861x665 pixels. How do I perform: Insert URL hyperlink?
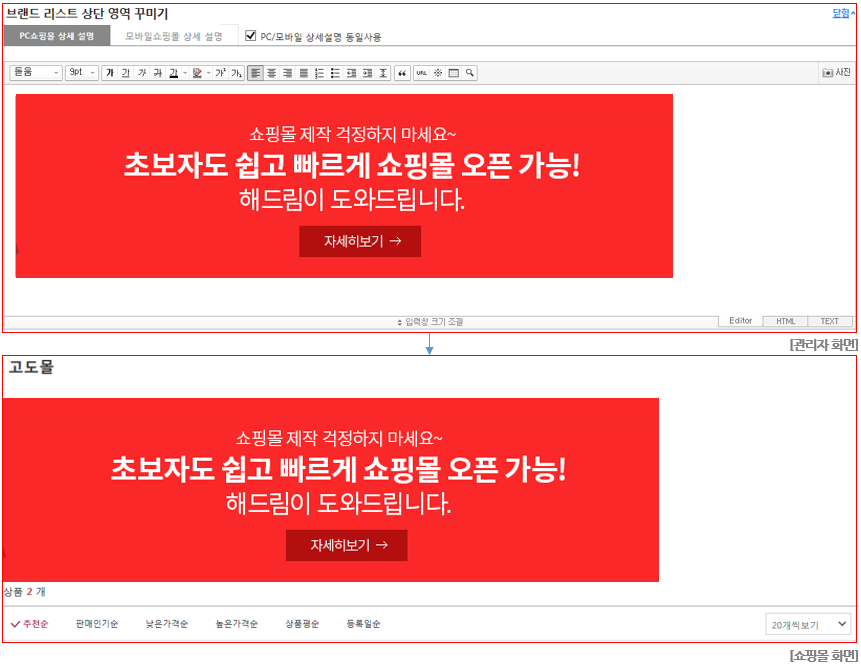(421, 72)
